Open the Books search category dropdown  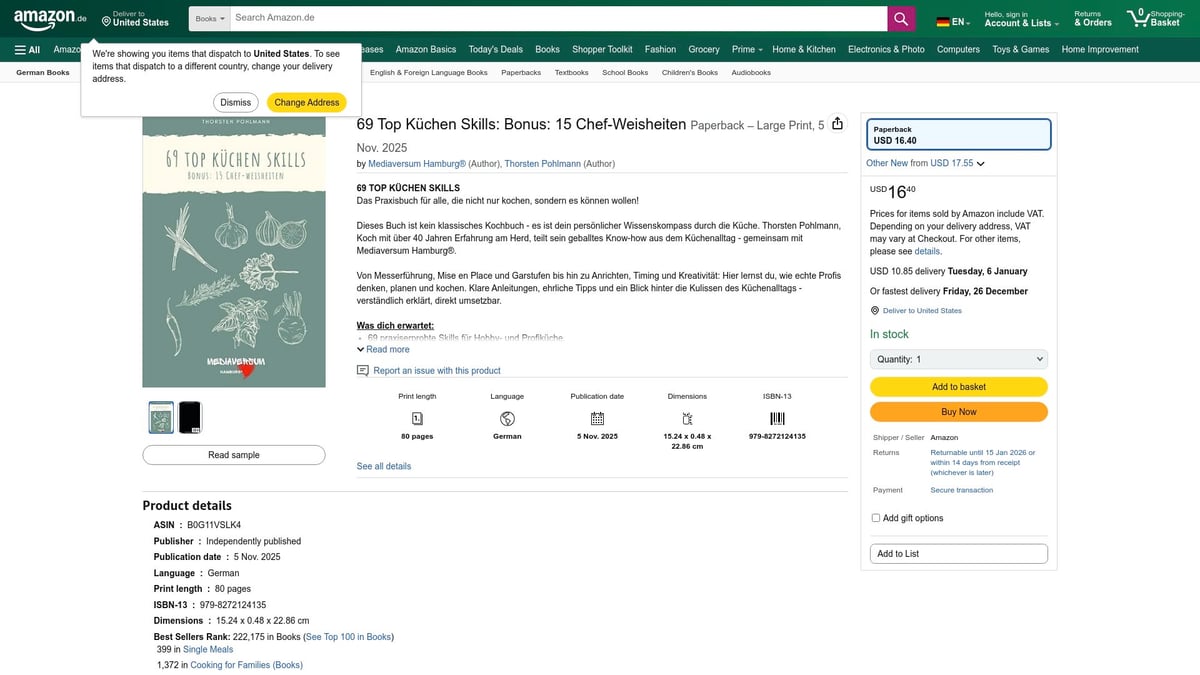(x=209, y=19)
